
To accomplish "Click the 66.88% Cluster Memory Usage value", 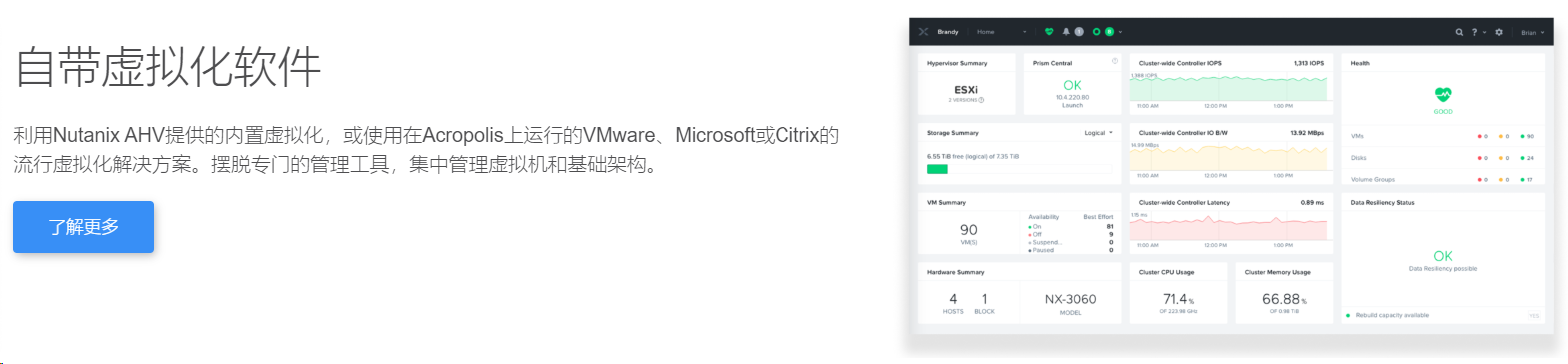I will (x=1284, y=299).
